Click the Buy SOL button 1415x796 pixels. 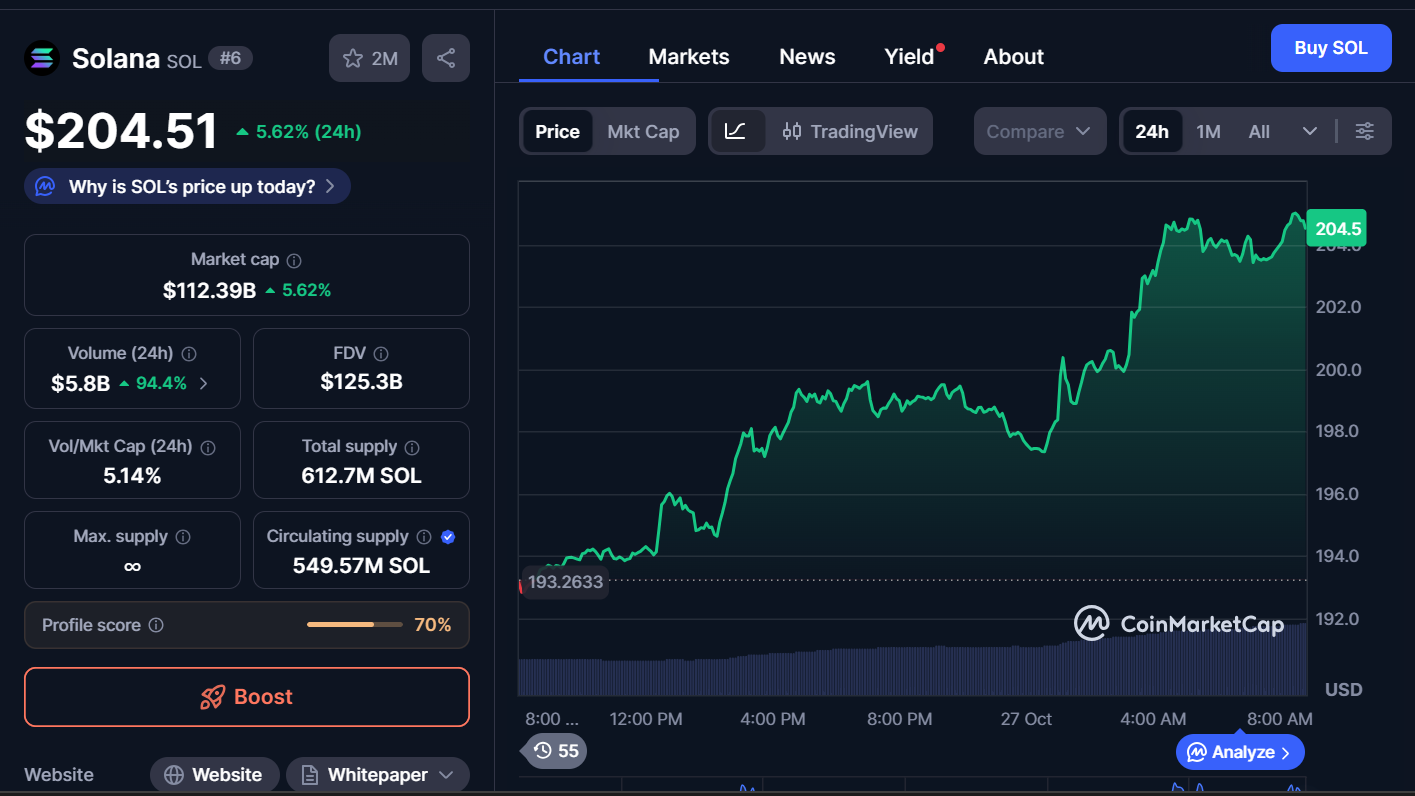(1330, 48)
